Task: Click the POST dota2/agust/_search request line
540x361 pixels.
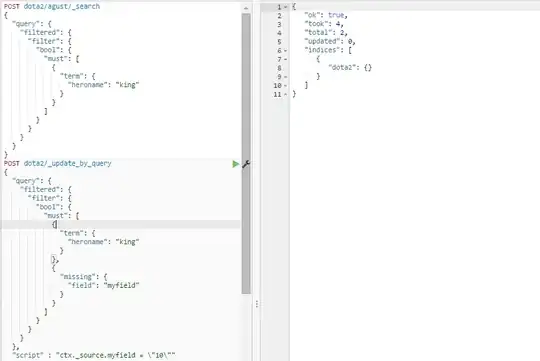Action: click(52, 6)
